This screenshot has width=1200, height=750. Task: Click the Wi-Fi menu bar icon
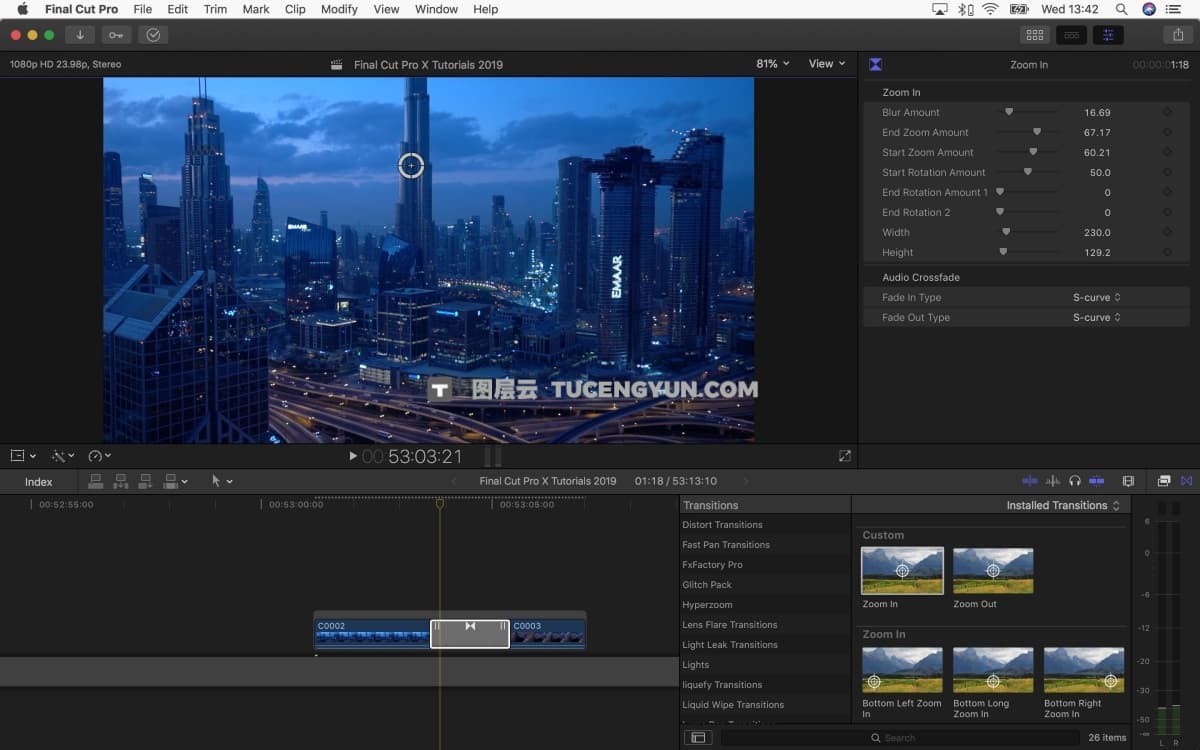[x=990, y=9]
